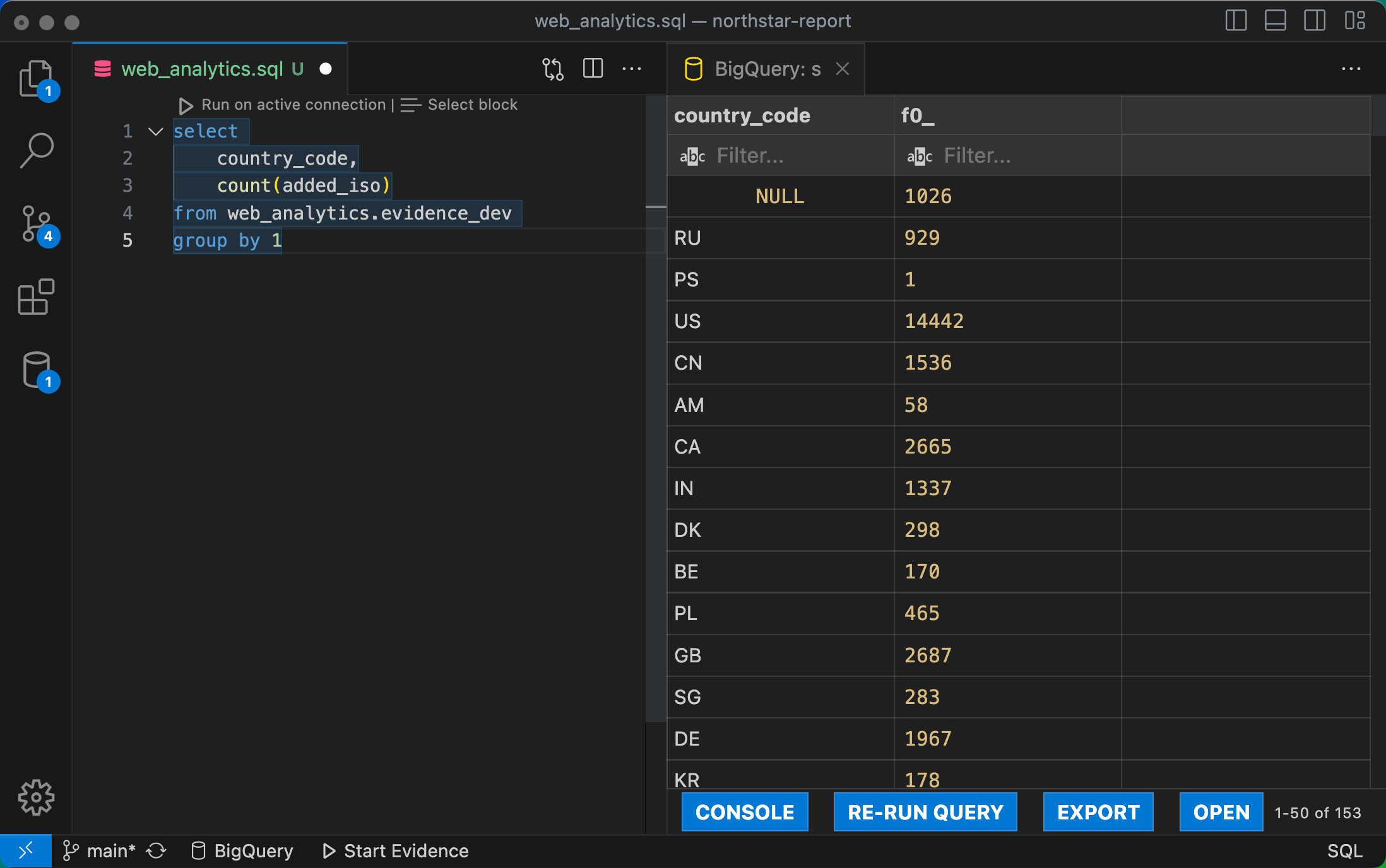Click the EXPORT button

[1098, 812]
